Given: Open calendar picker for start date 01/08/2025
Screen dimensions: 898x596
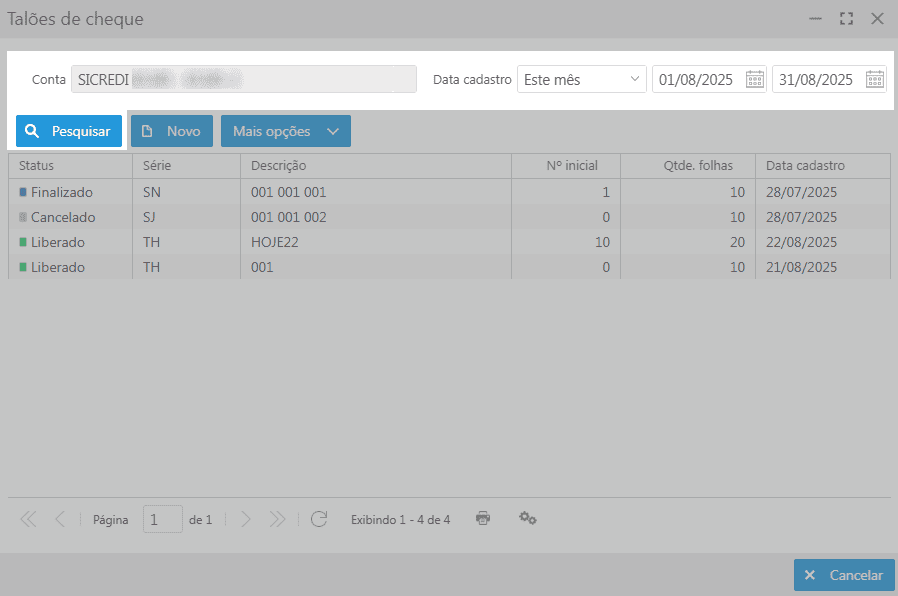Looking at the screenshot, I should tap(755, 80).
